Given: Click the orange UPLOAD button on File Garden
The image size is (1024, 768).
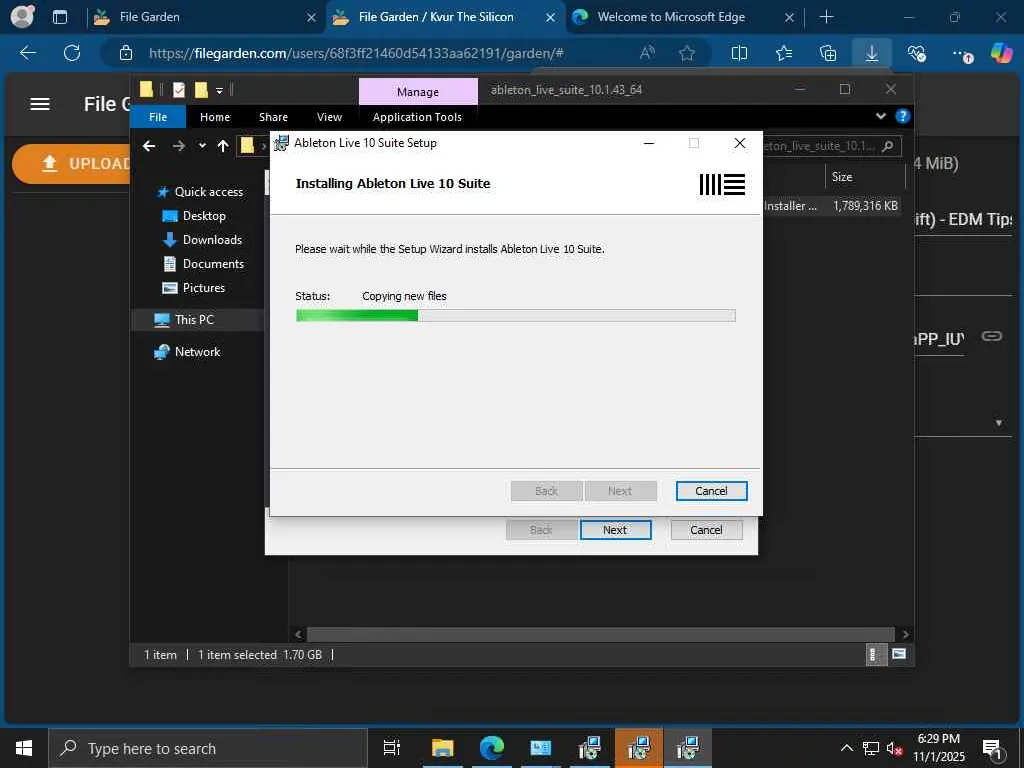Looking at the screenshot, I should [73, 164].
